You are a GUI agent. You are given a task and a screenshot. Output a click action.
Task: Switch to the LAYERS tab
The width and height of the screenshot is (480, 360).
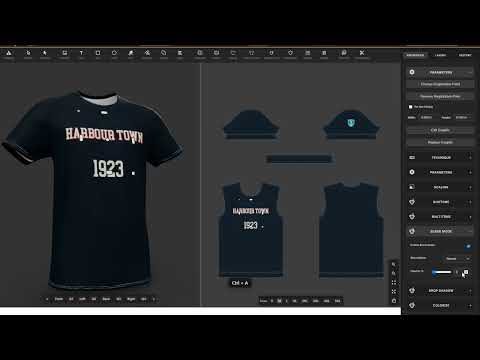pos(440,55)
